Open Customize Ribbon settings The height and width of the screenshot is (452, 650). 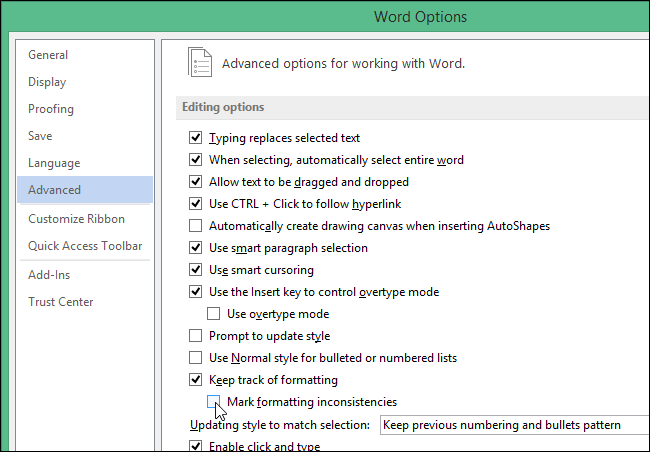[x=77, y=219]
